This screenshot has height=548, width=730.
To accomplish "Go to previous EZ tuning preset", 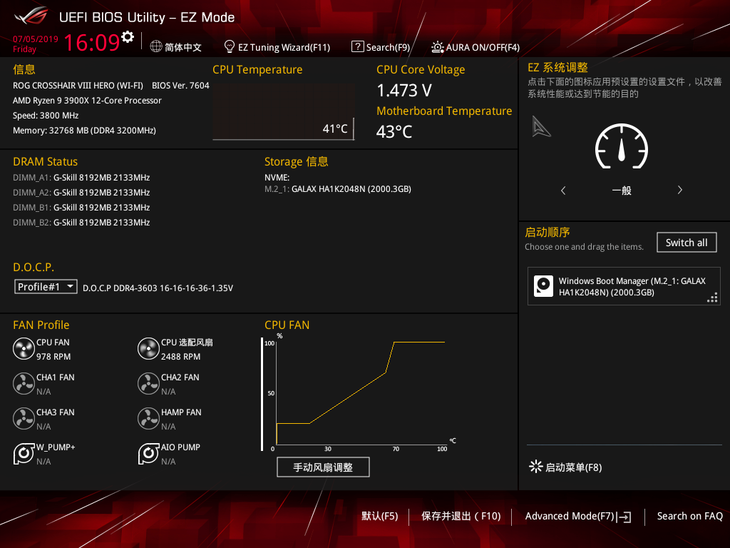I will click(563, 190).
